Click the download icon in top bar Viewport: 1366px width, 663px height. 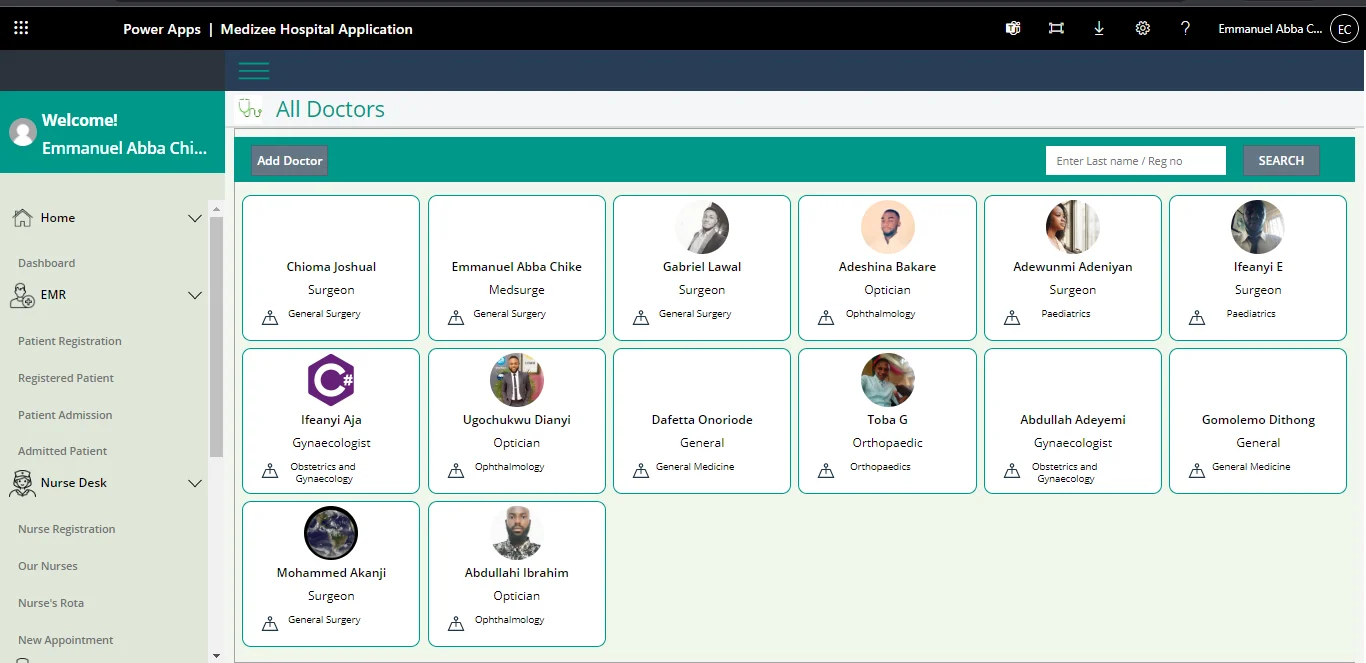pos(1099,29)
